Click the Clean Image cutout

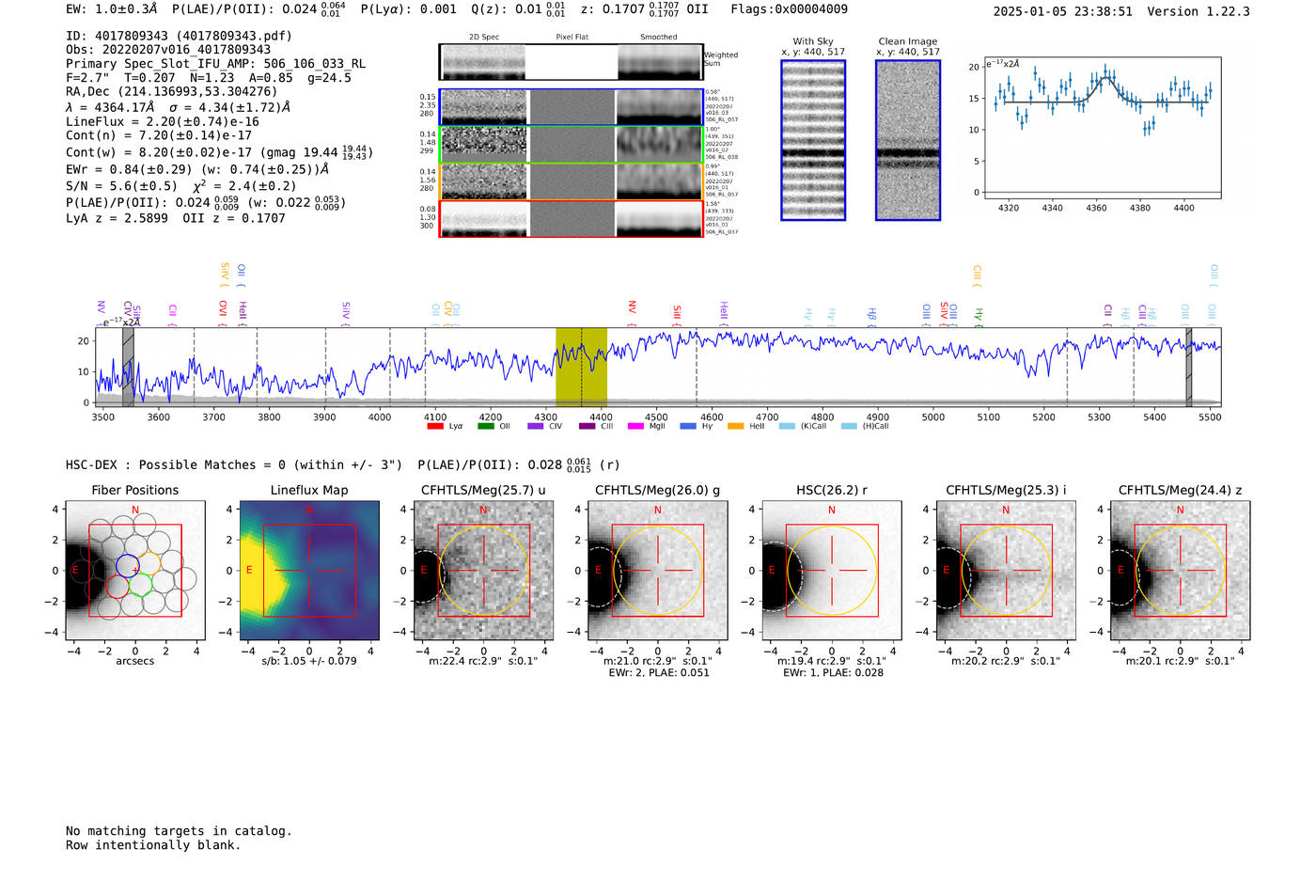click(908, 140)
